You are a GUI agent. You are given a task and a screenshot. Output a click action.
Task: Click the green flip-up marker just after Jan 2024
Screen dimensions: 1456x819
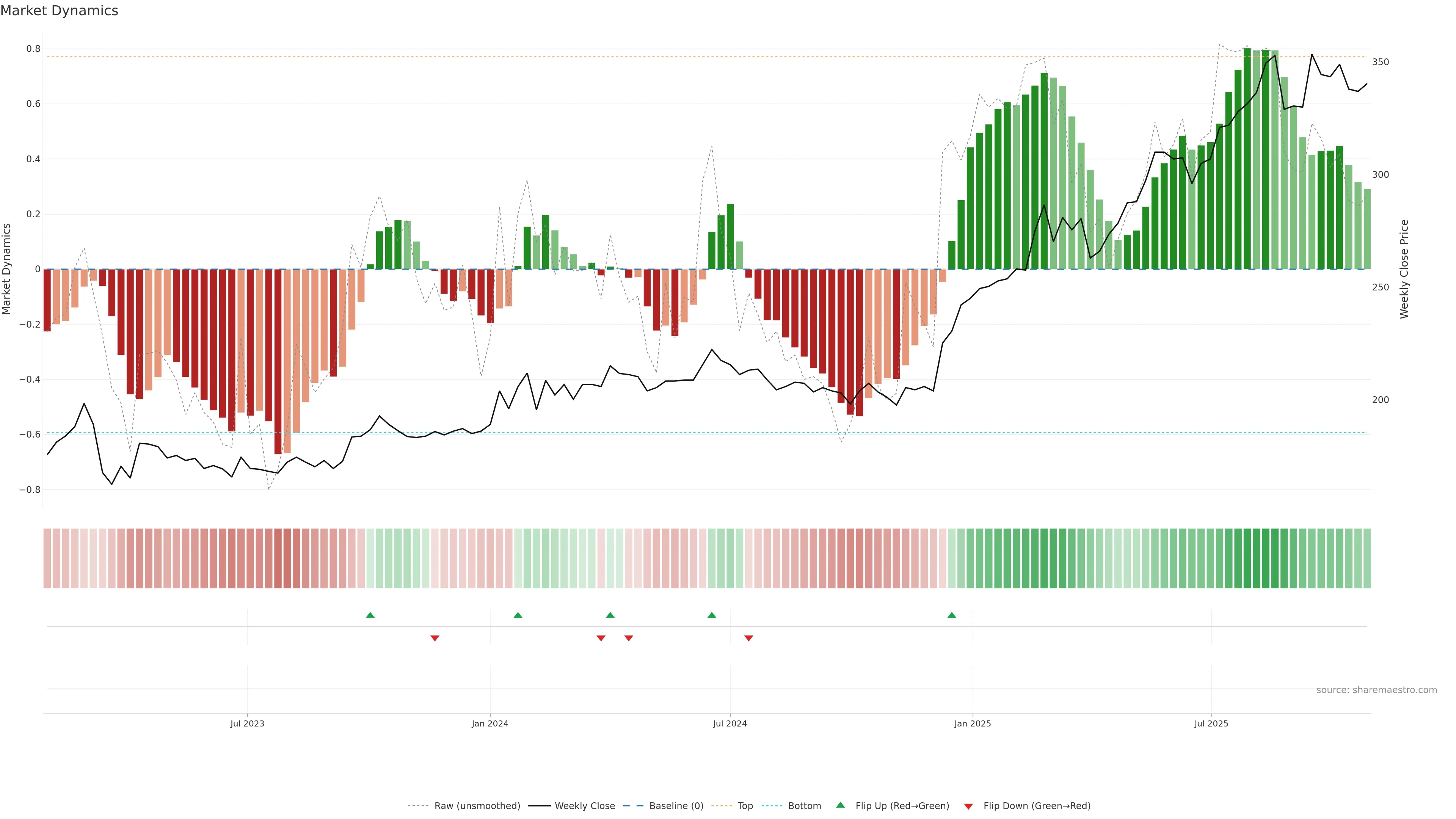(x=518, y=615)
